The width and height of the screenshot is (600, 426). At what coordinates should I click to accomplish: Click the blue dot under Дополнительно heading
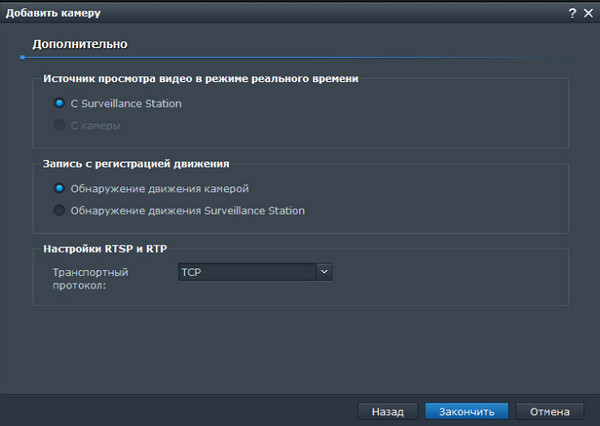(22, 57)
